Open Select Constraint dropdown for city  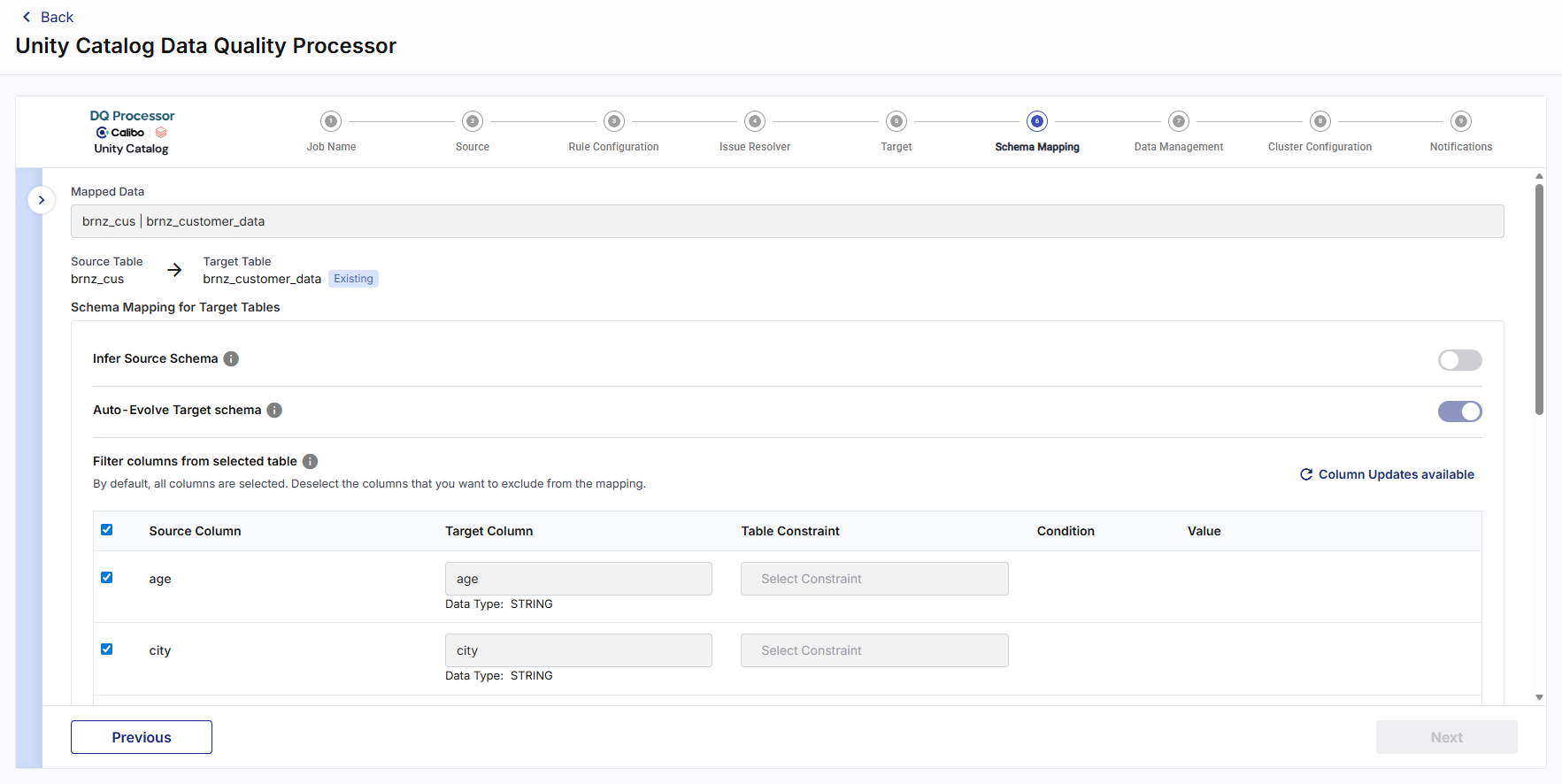pyautogui.click(x=874, y=650)
